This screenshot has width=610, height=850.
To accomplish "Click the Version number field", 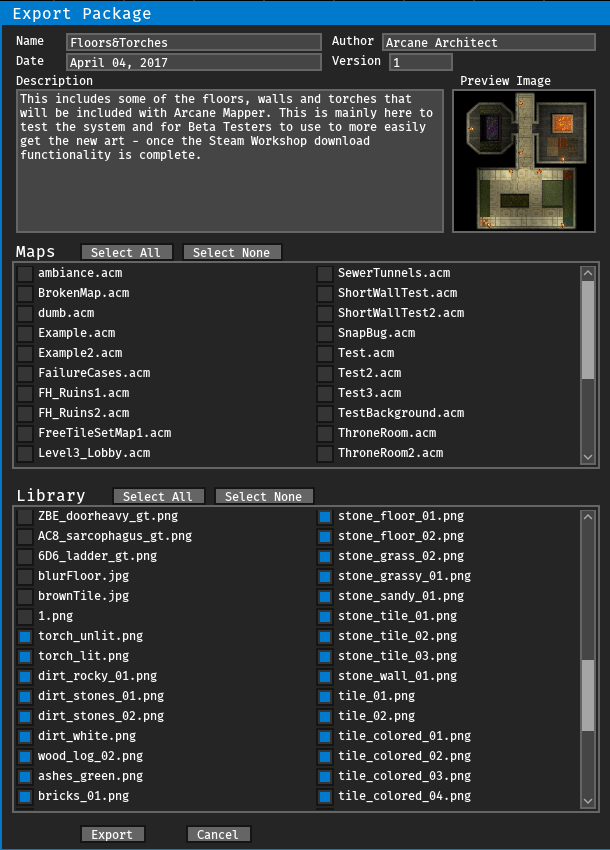I will pyautogui.click(x=420, y=62).
